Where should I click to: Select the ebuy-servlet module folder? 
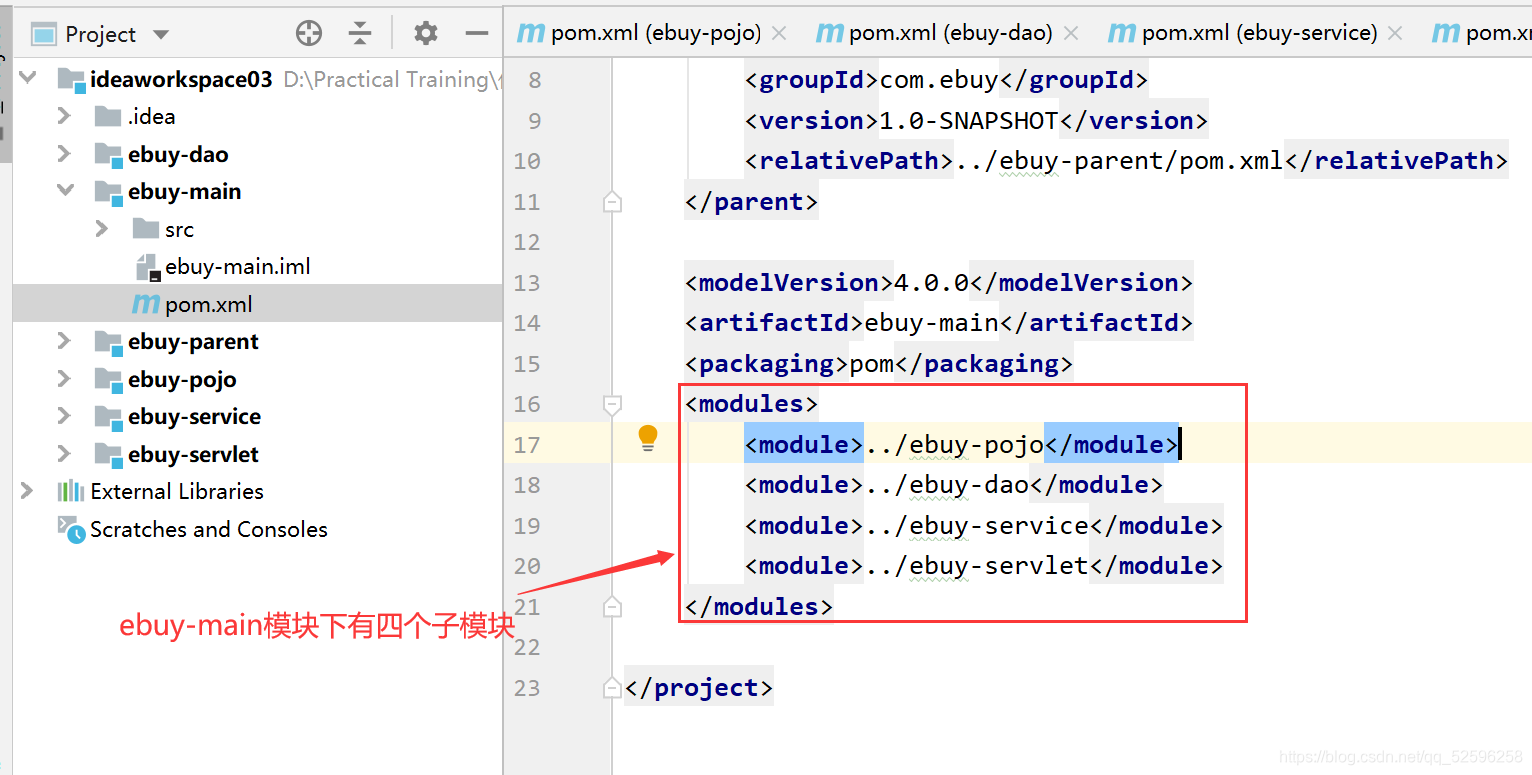193,454
